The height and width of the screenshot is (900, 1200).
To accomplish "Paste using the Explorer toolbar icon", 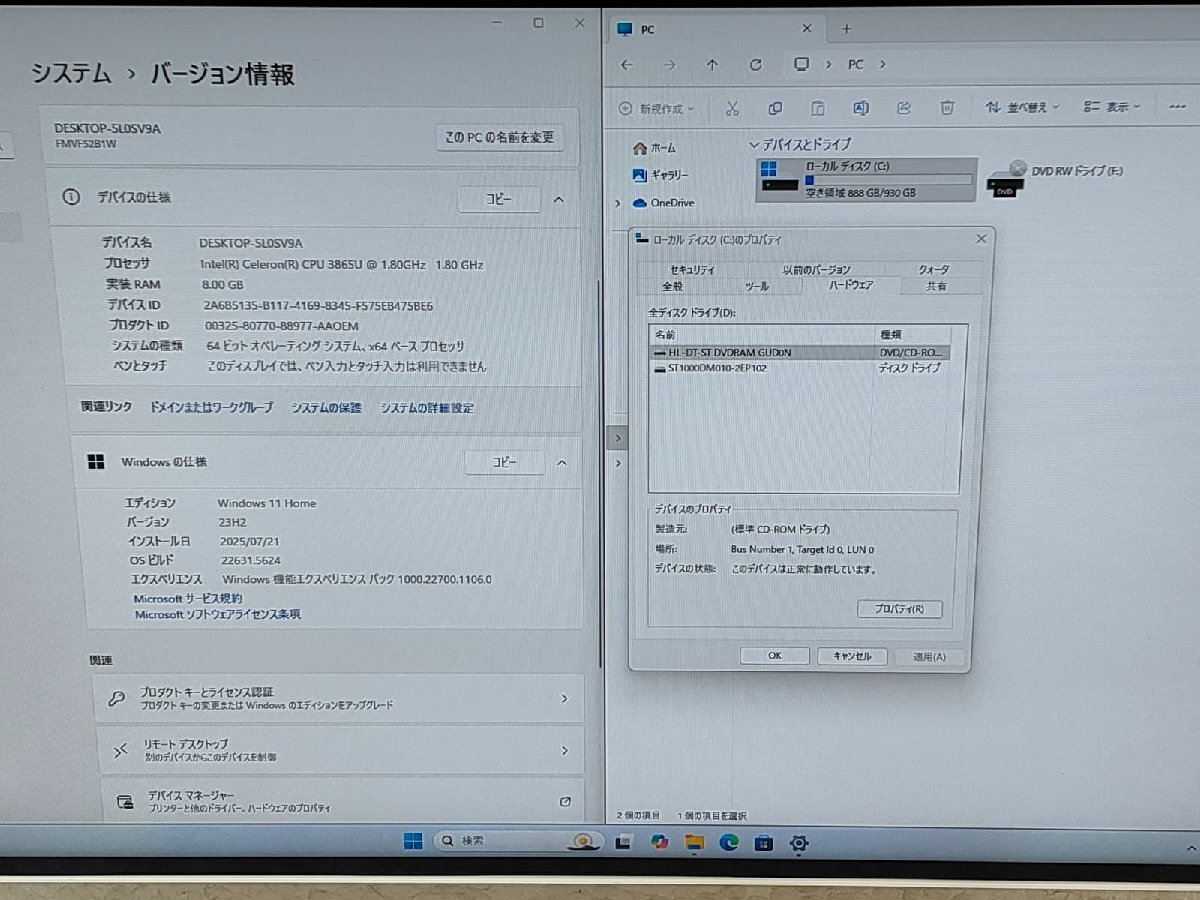I will click(818, 108).
